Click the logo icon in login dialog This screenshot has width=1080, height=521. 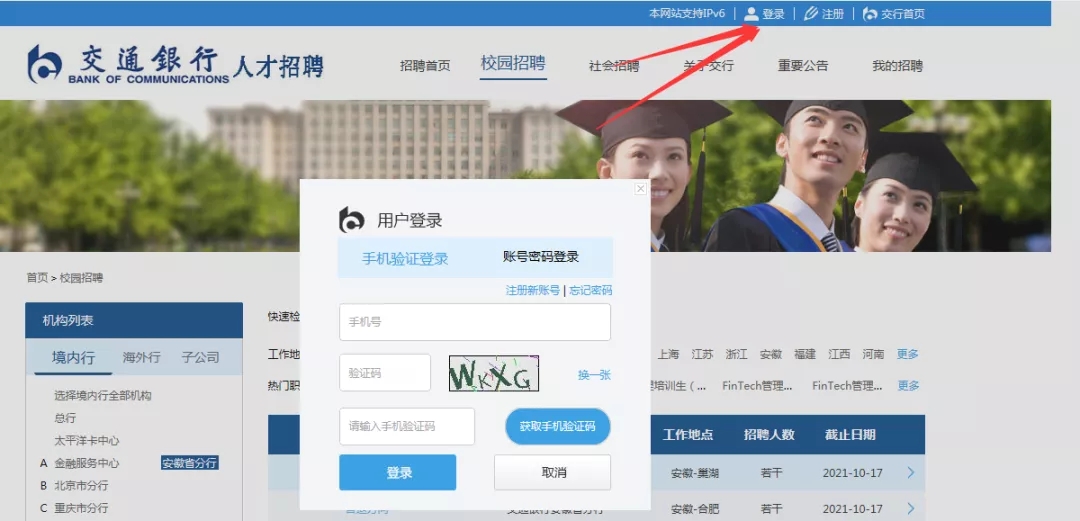351,220
